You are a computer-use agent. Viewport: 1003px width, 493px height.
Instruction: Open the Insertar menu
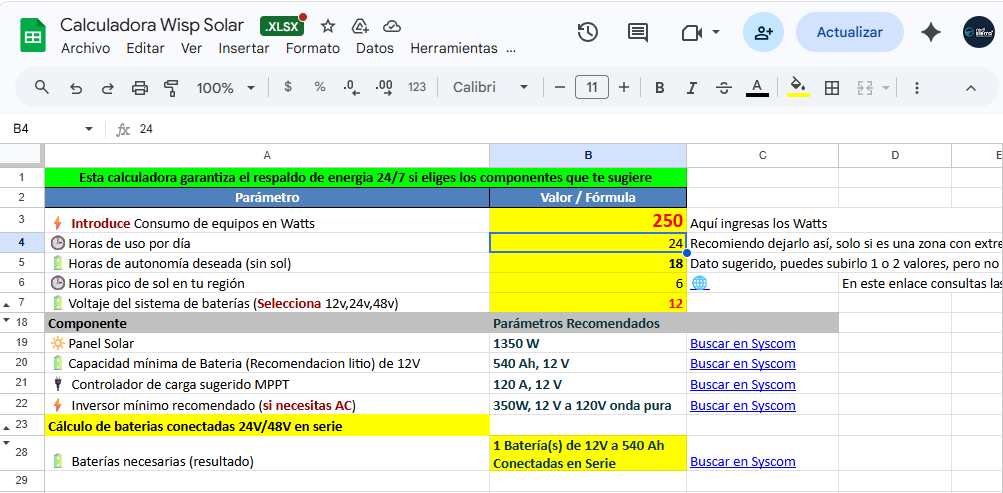pos(243,48)
